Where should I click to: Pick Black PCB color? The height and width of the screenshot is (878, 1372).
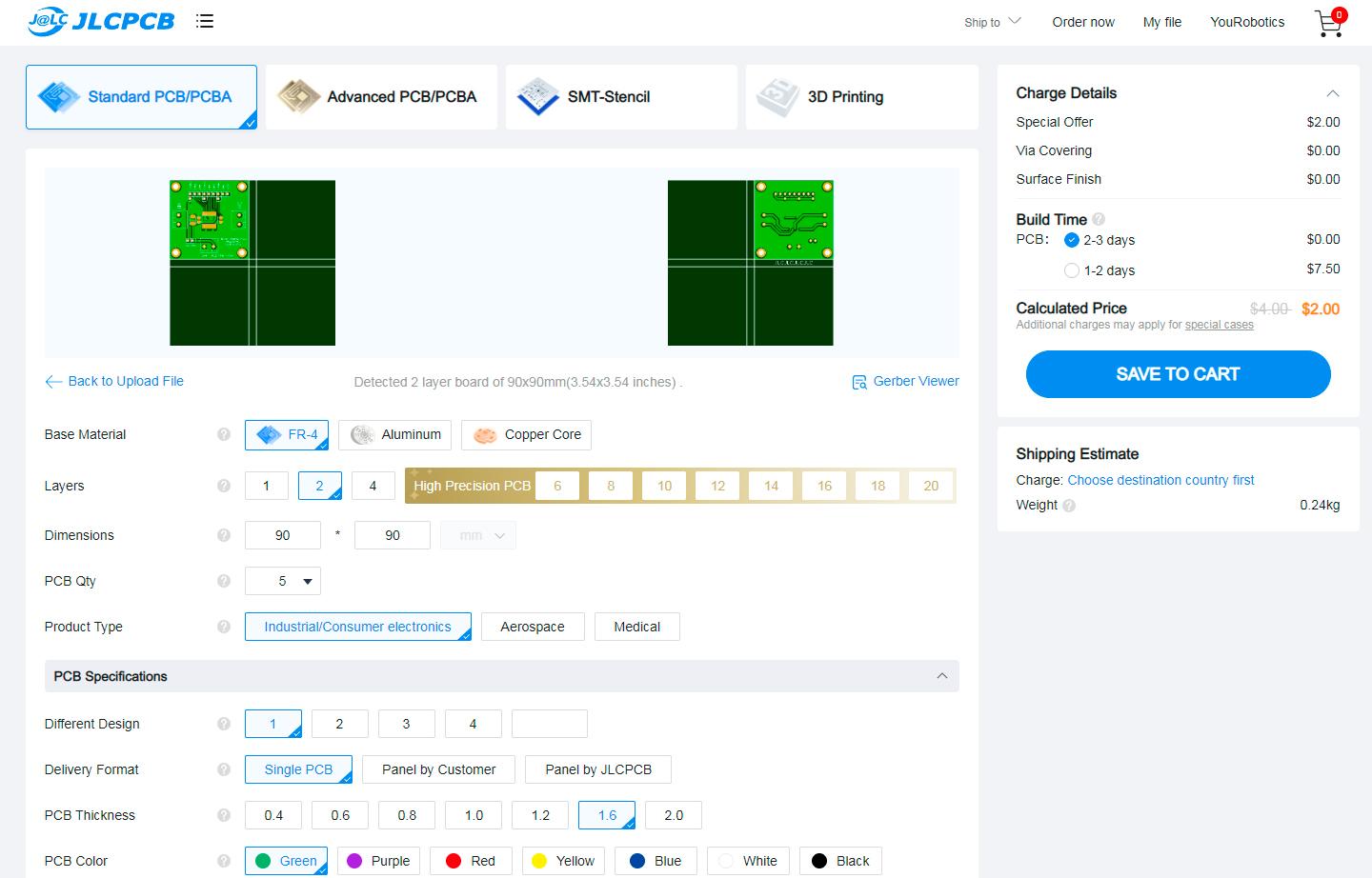[840, 861]
